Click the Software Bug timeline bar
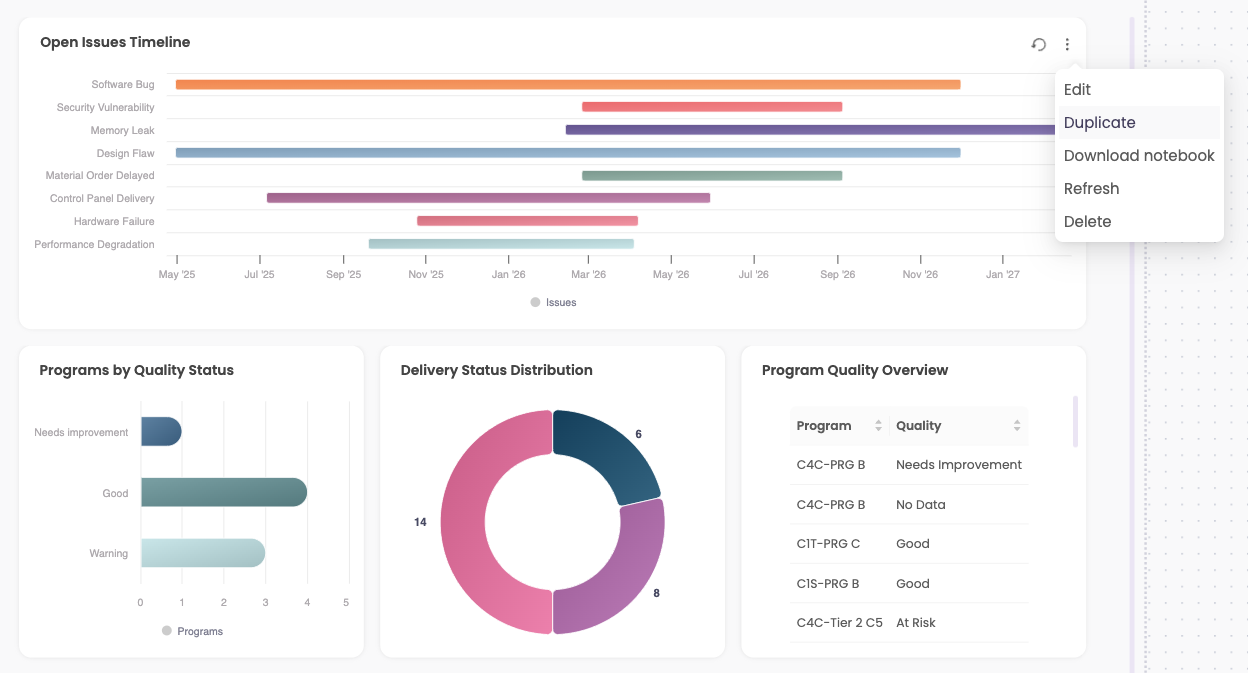The width and height of the screenshot is (1248, 673). tap(567, 85)
